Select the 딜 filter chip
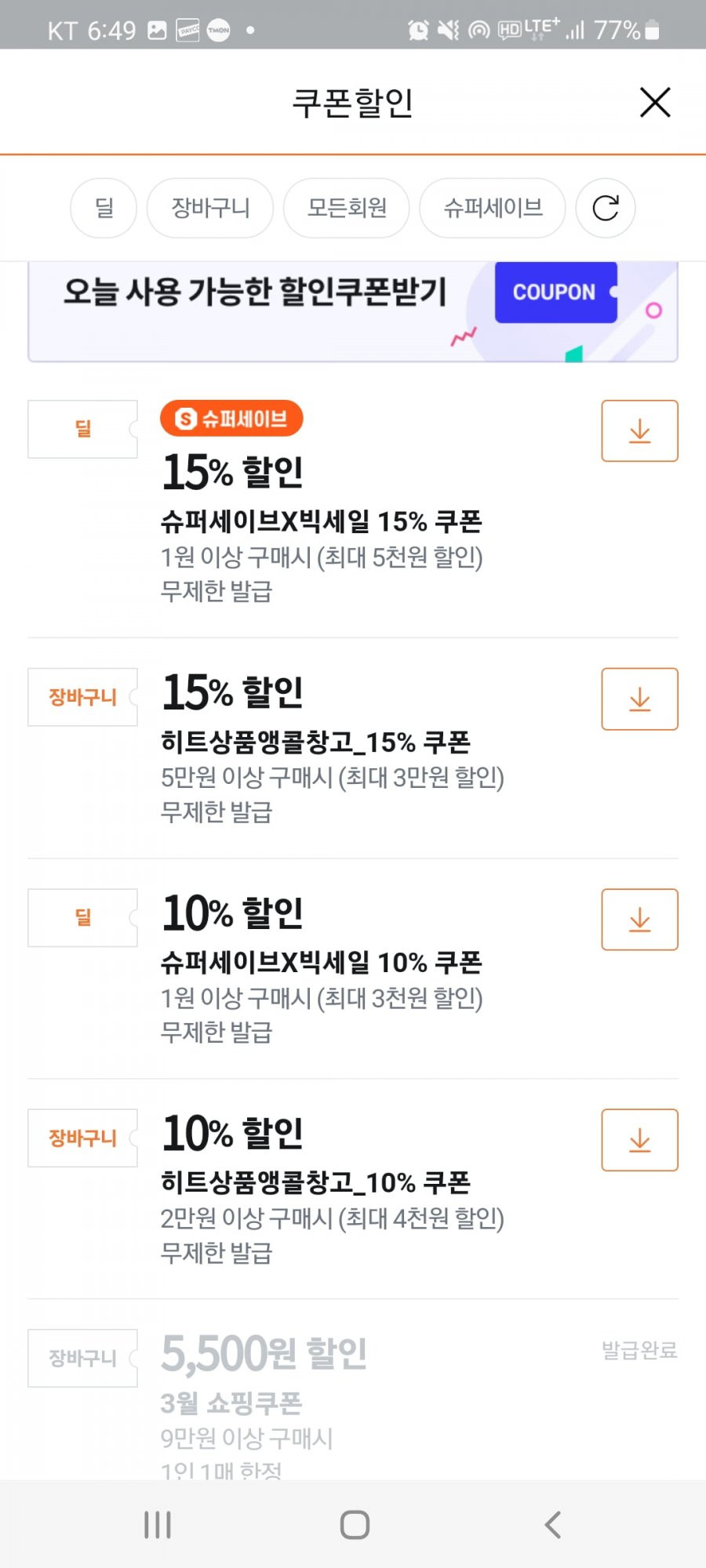706x1568 pixels. [104, 208]
